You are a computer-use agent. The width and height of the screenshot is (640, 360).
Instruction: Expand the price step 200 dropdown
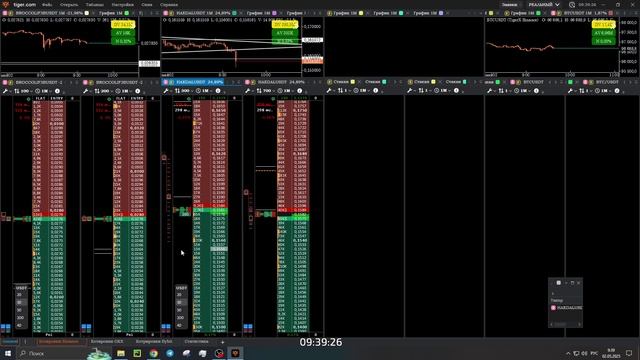pos(103,91)
